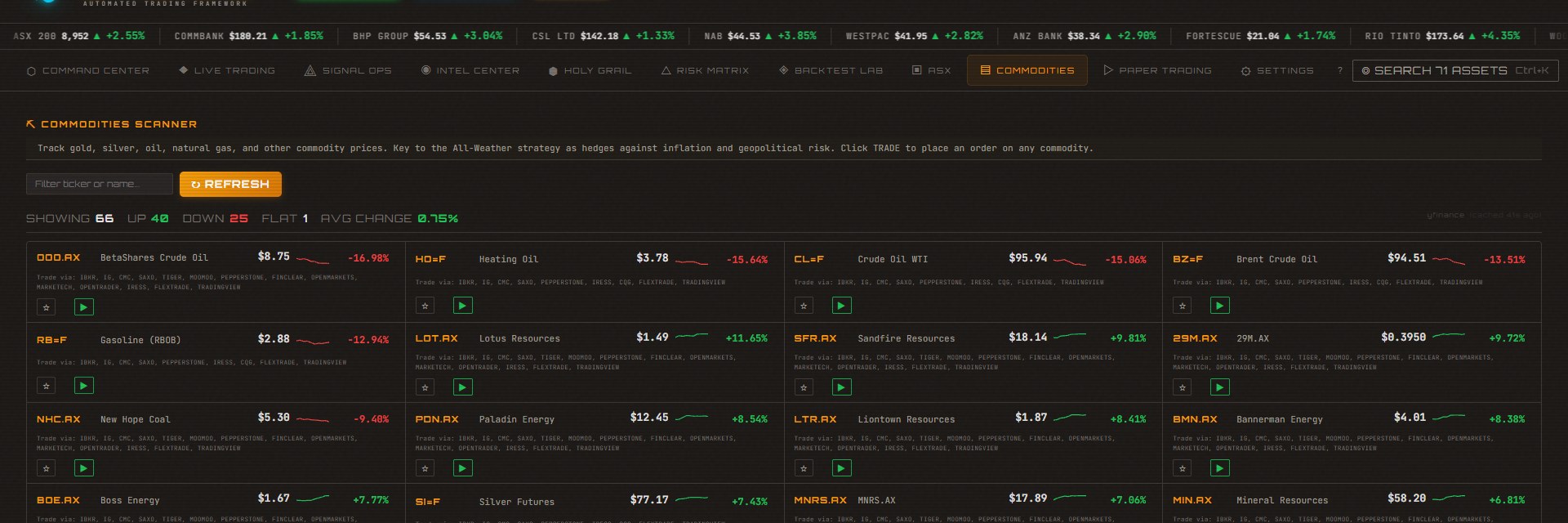Click the Filter ticker or name field

click(100, 184)
